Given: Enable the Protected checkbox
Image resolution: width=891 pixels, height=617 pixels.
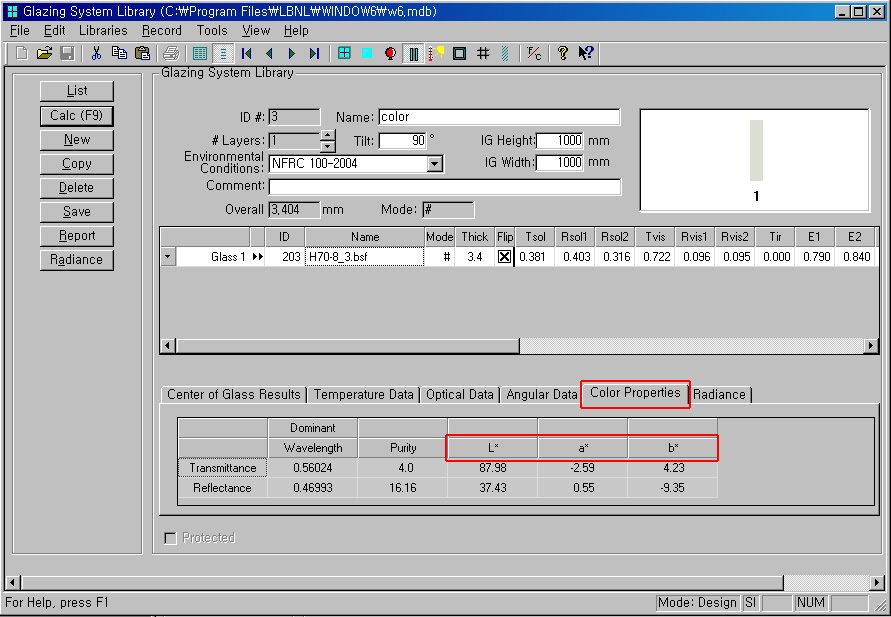Looking at the screenshot, I should (170, 538).
